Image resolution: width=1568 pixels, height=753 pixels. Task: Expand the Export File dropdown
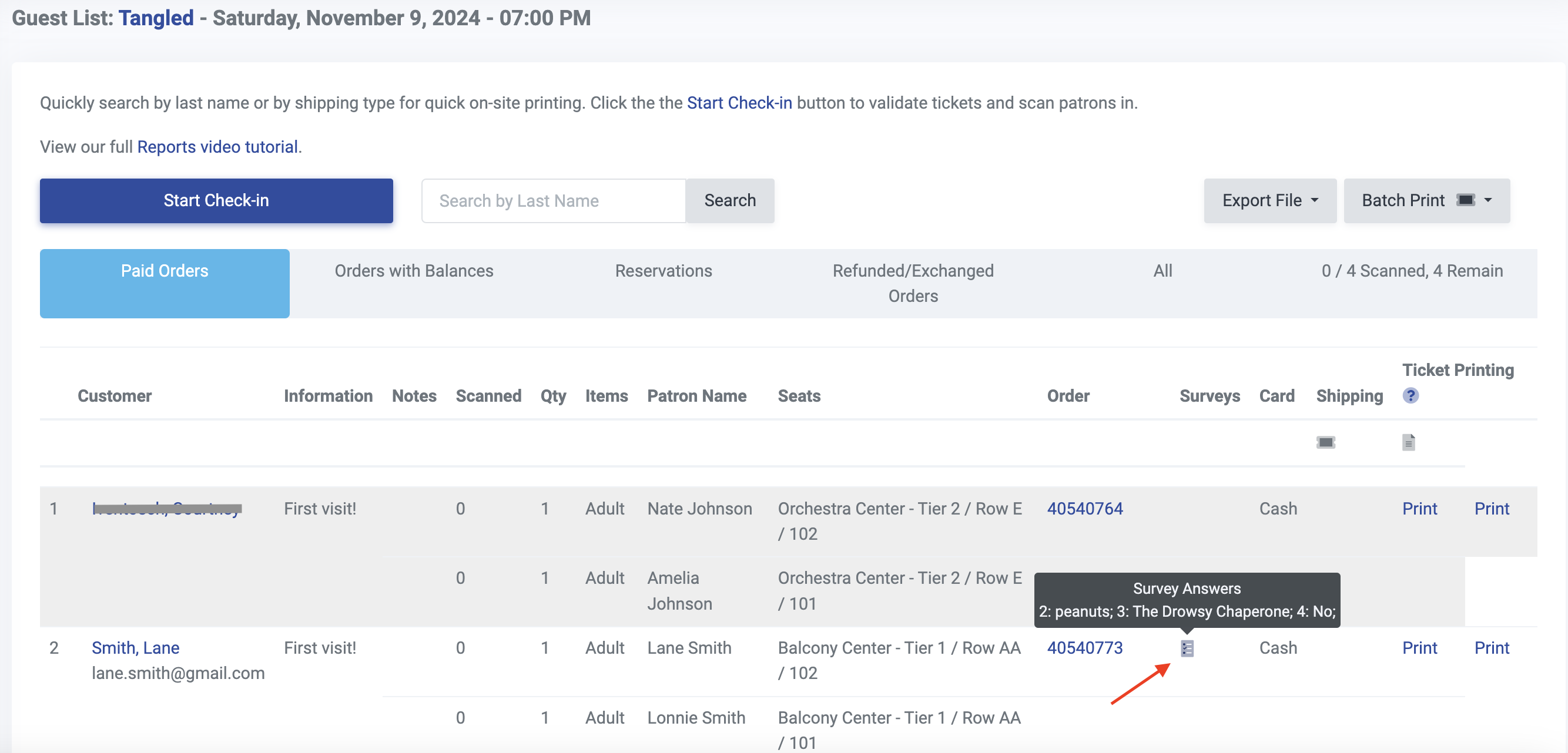[x=1269, y=200]
